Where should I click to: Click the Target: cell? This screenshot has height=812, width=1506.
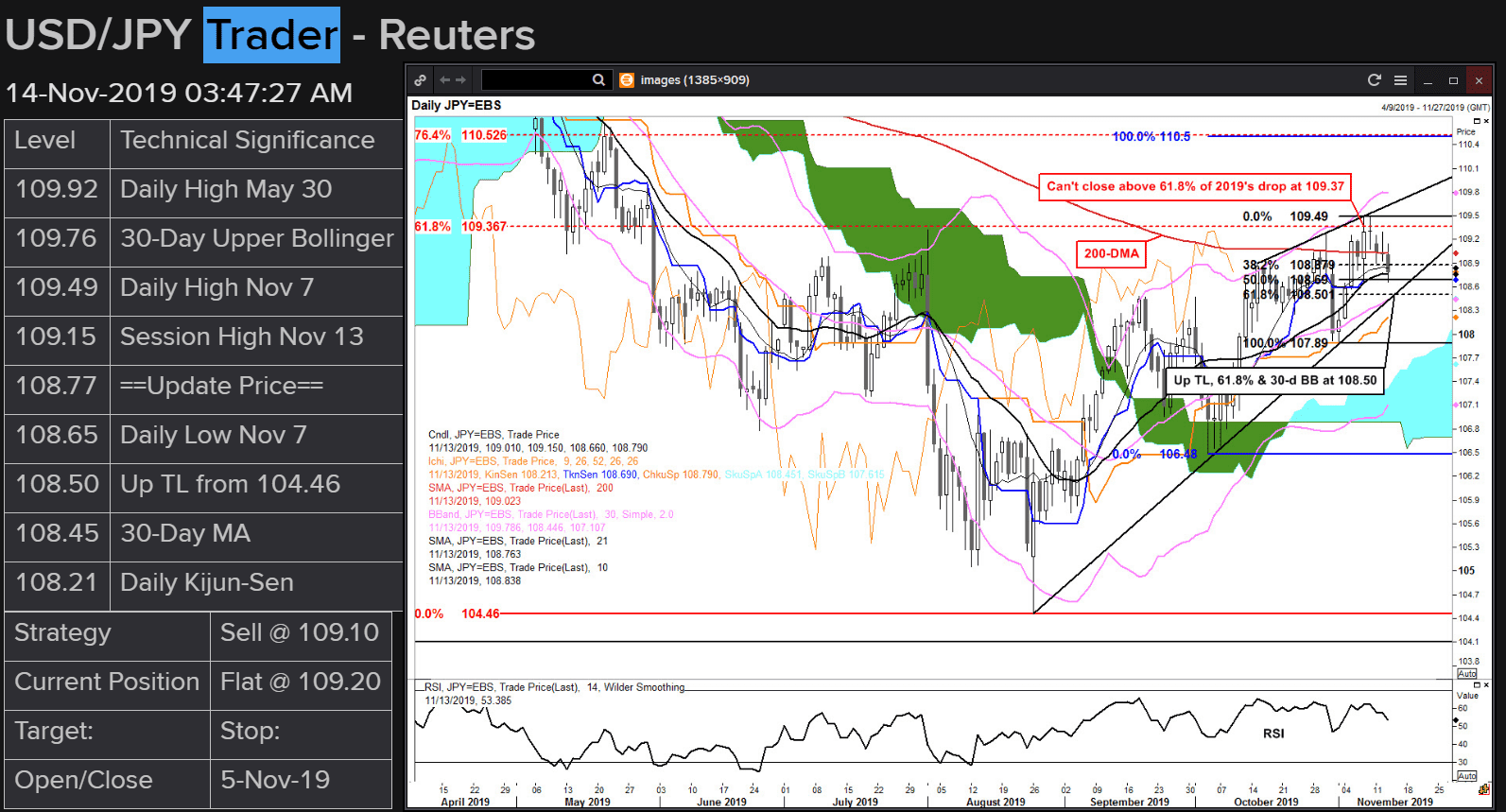point(107,734)
